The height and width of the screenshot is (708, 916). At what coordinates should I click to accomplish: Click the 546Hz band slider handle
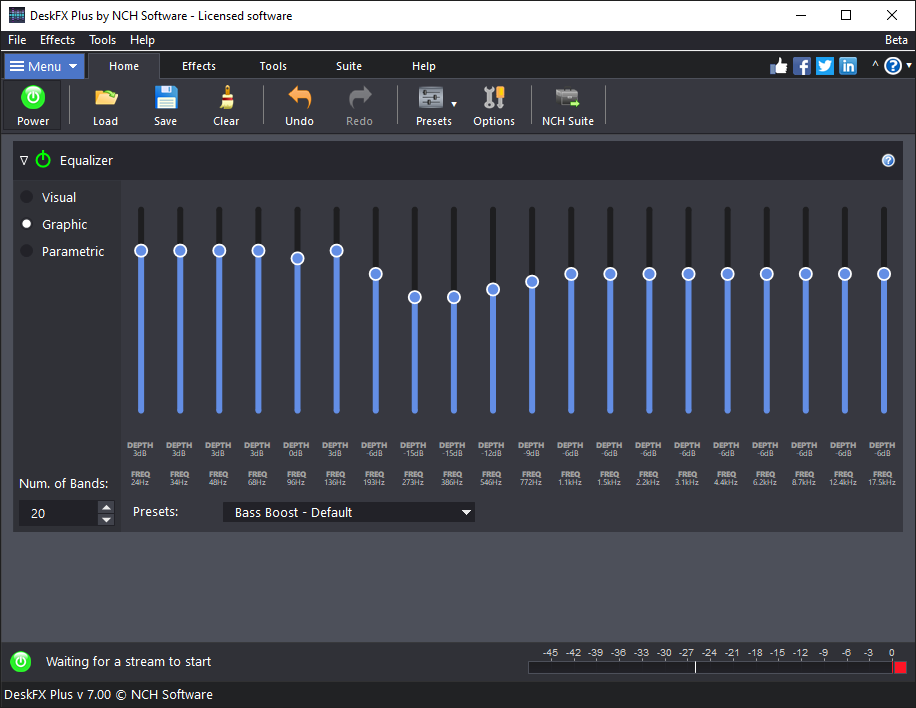coord(493,289)
